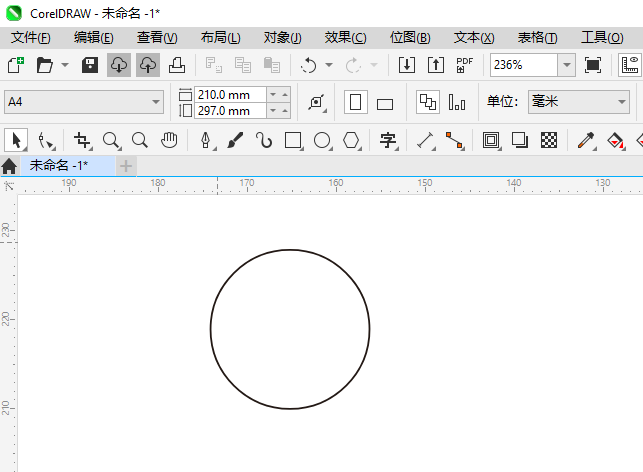Switch page to landscape orientation
The width and height of the screenshot is (643, 472).
385,104
